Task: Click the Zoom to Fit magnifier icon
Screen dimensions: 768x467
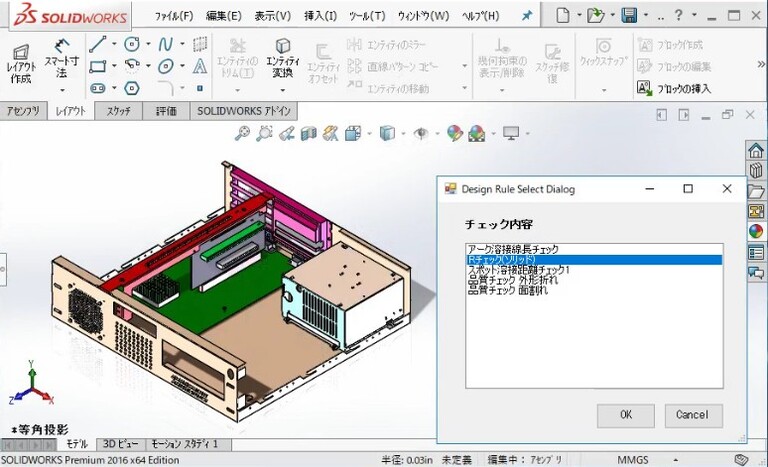Action: click(x=242, y=133)
